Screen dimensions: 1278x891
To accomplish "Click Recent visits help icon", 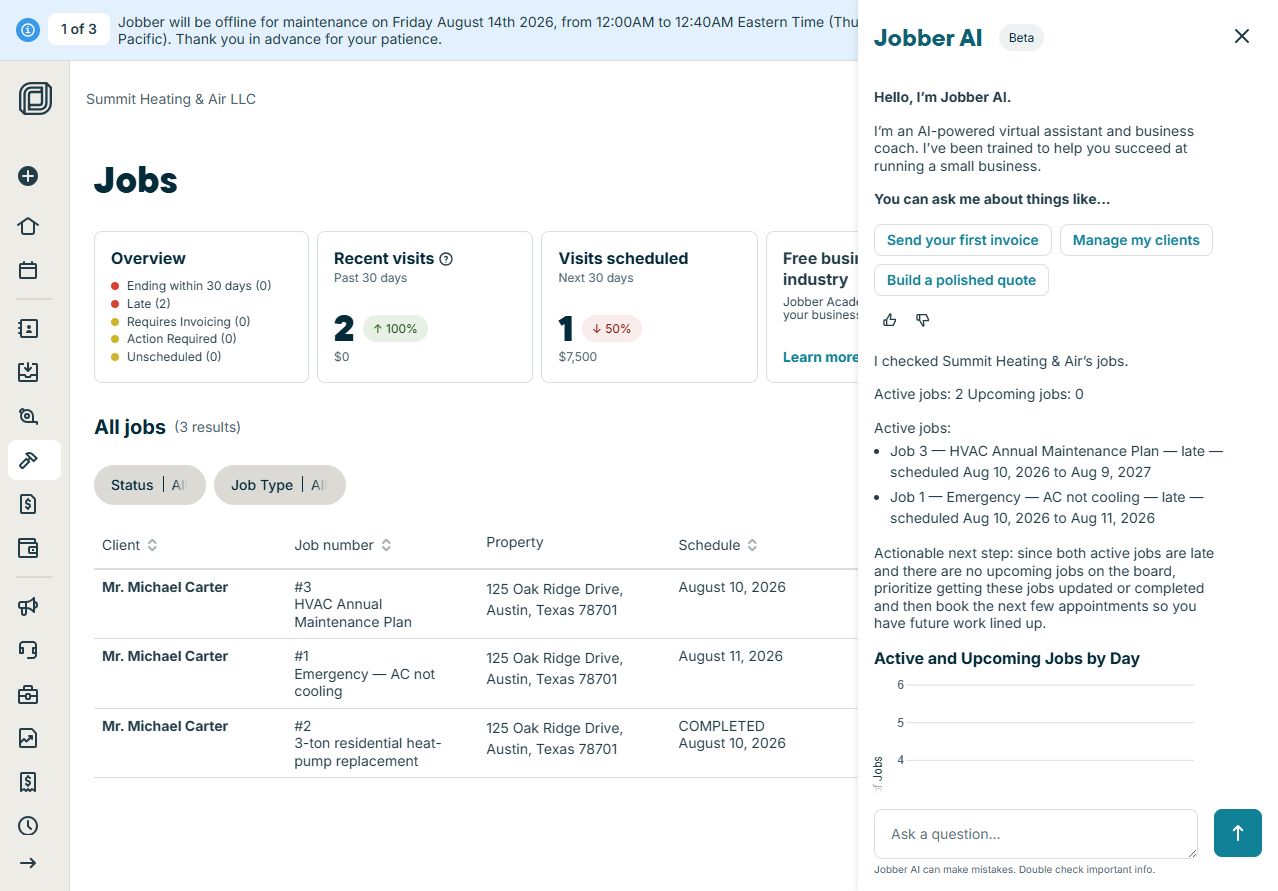I will tap(446, 259).
